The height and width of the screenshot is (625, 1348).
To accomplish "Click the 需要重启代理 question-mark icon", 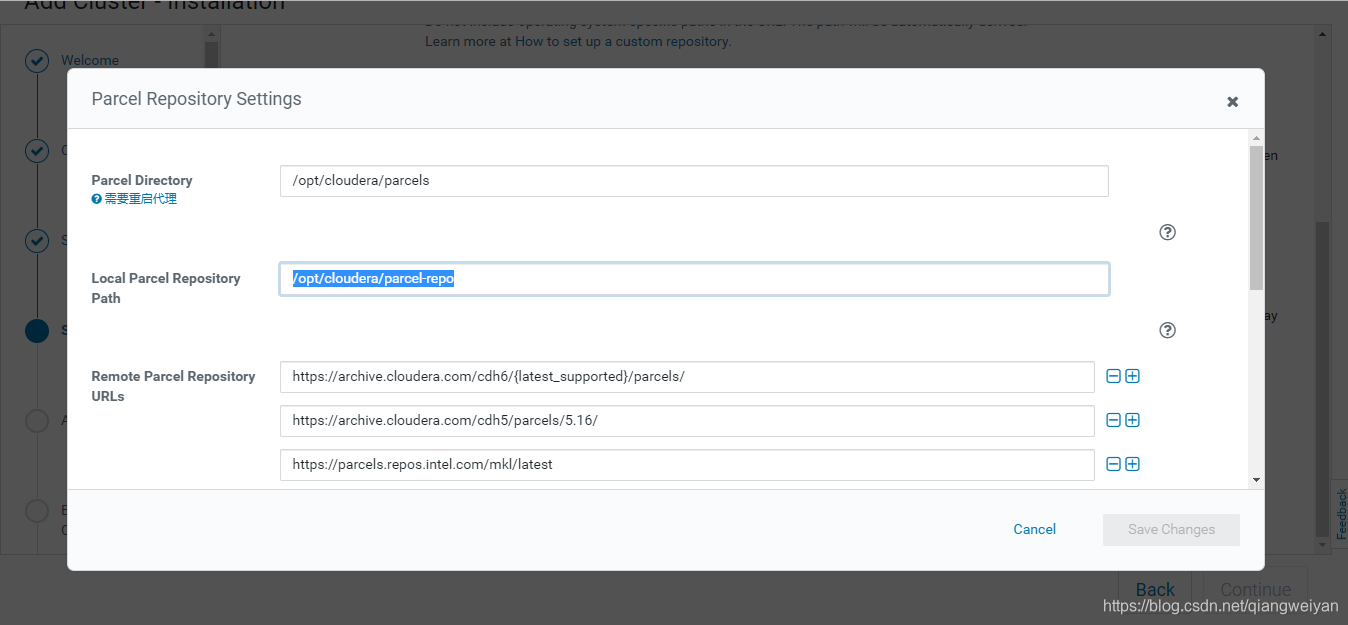I will (97, 199).
